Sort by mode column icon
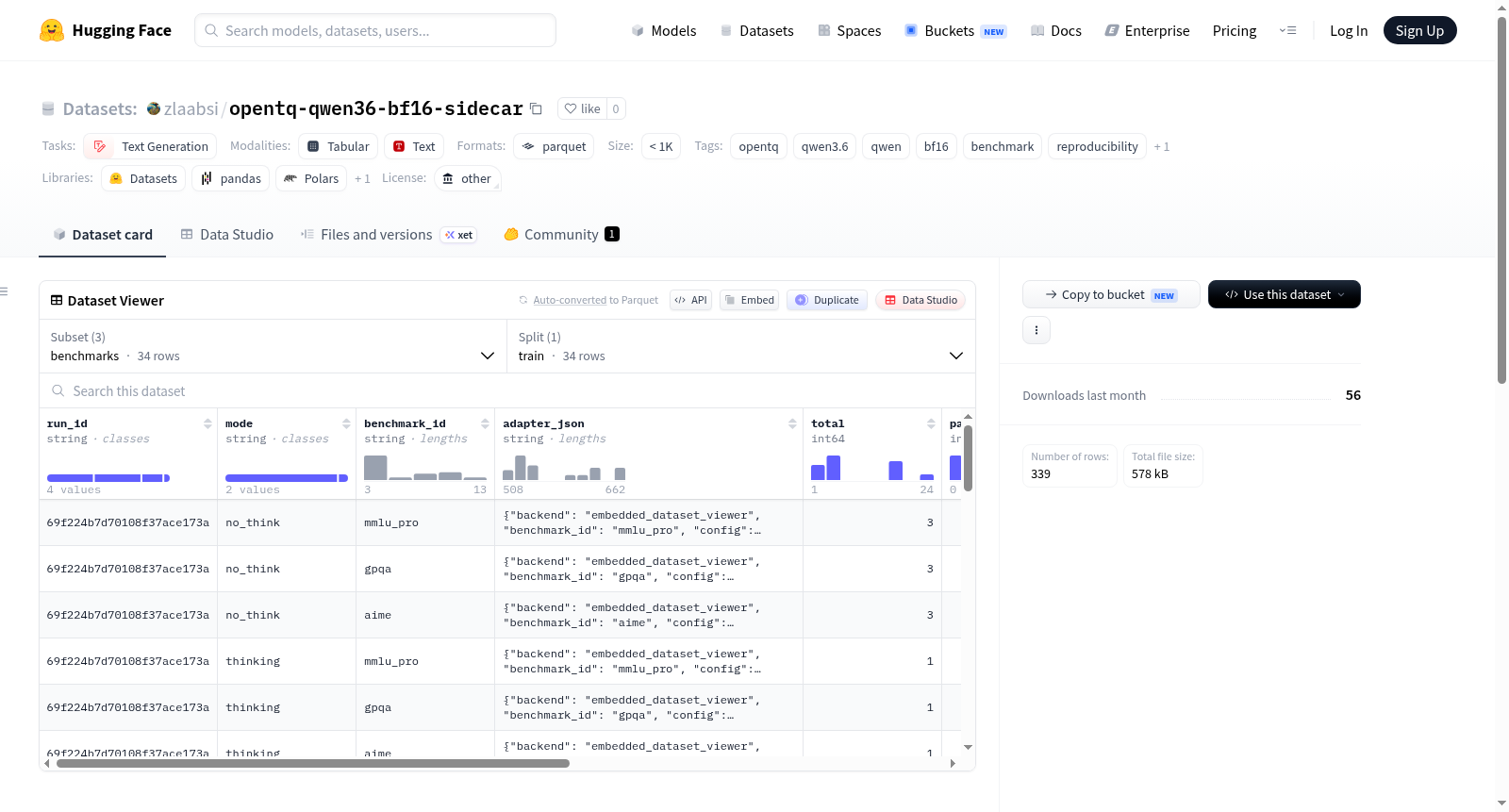 pyautogui.click(x=346, y=423)
